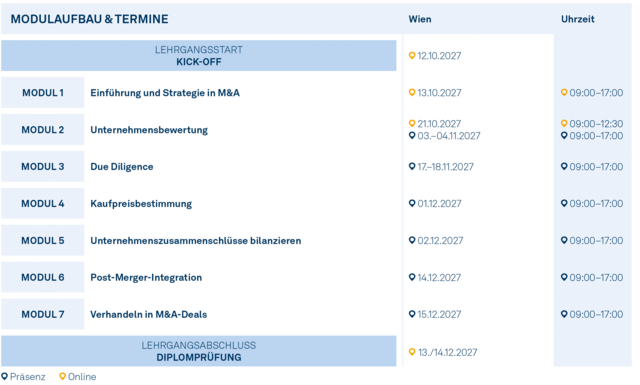Click the MODUL 7 label cell
Image resolution: width=640 pixels, height=385 pixels.
43,314
